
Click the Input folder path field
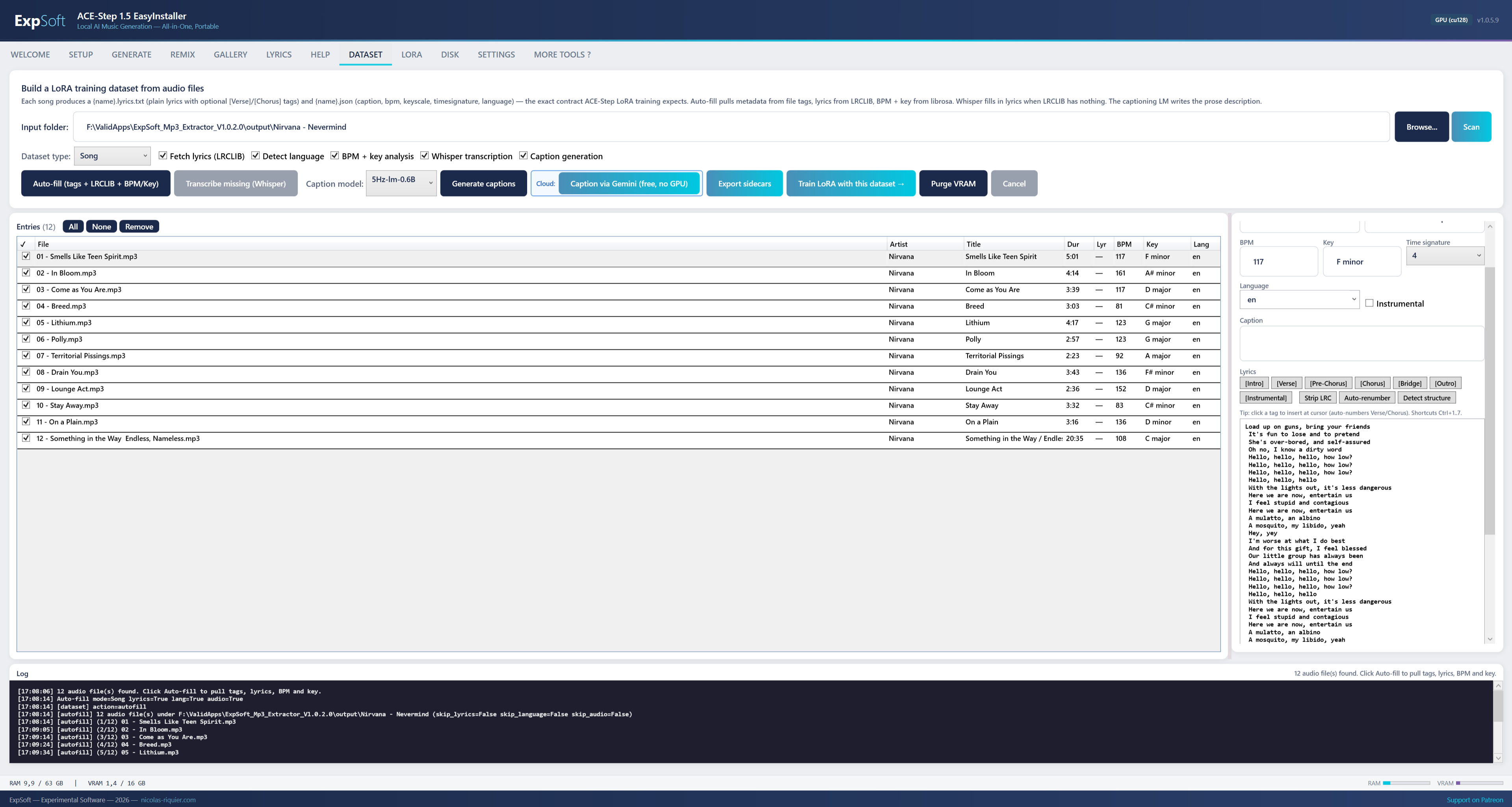pos(731,127)
